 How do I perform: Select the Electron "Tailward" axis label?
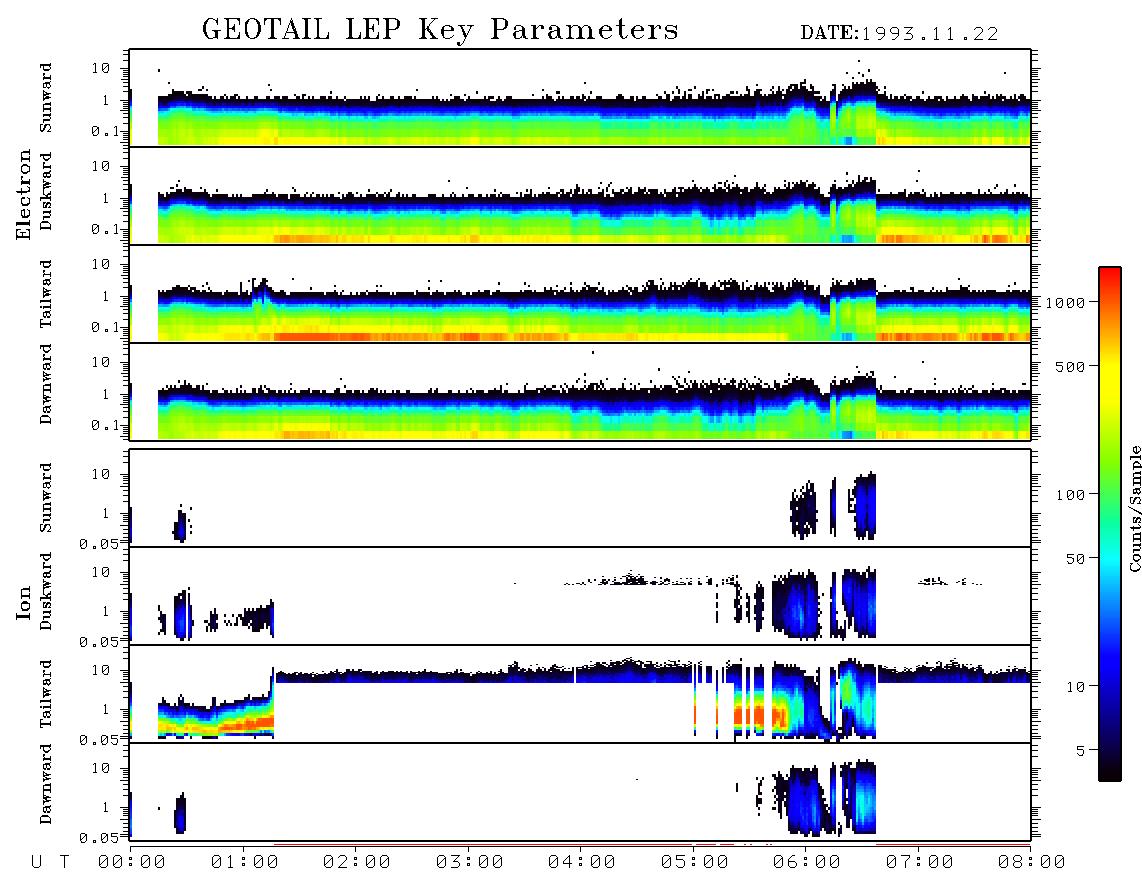(46, 294)
